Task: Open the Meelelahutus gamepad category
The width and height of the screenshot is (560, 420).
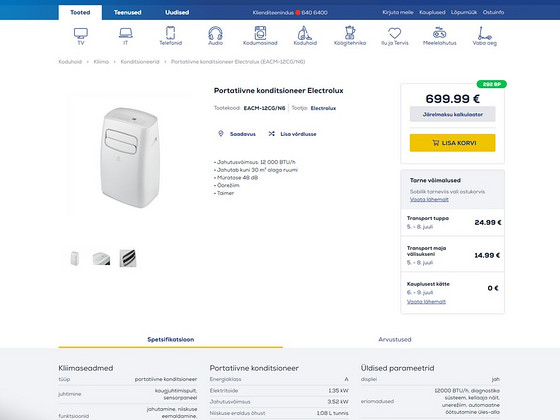Action: (440, 33)
